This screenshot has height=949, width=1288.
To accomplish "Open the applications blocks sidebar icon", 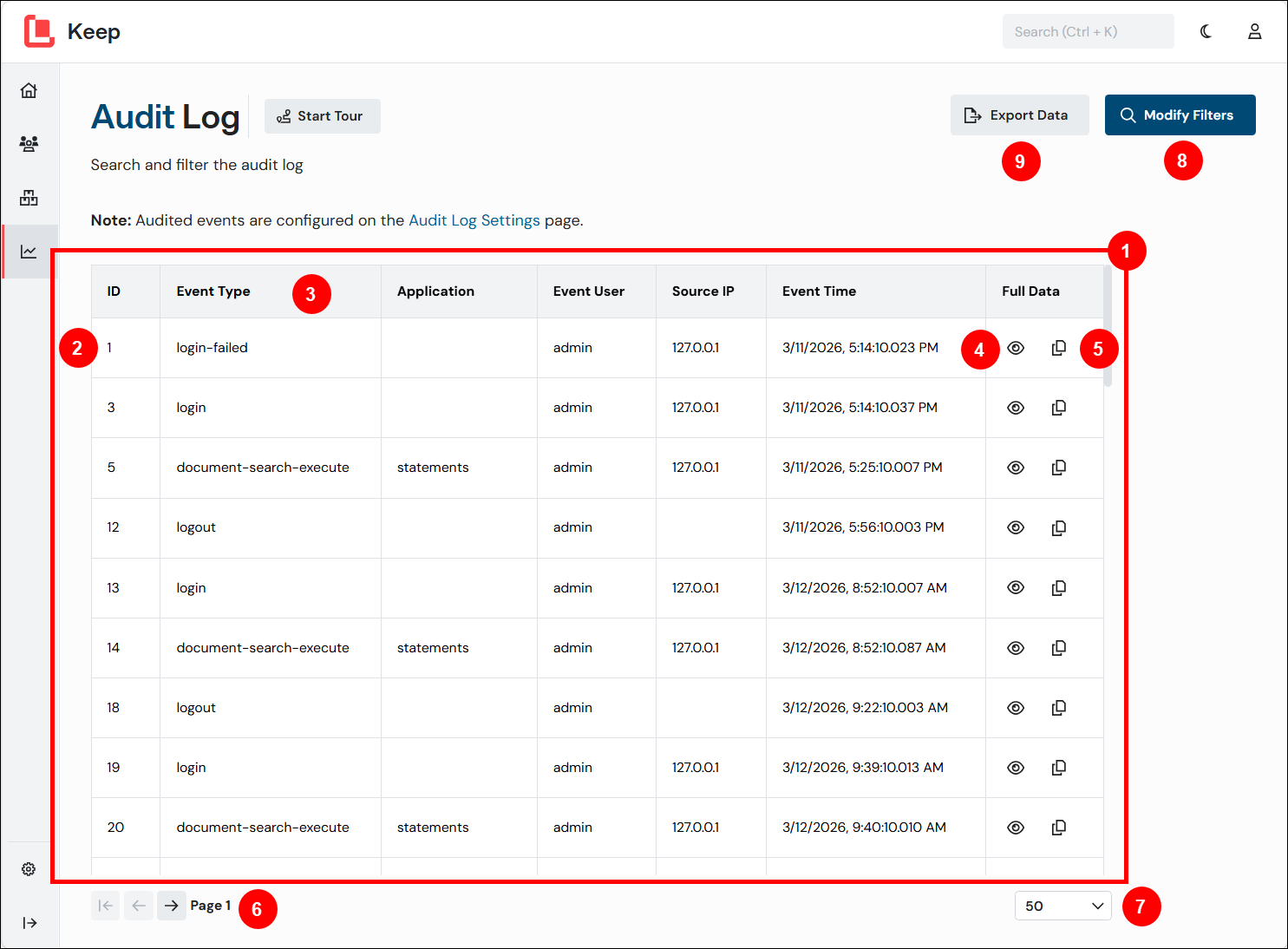I will click(x=29, y=198).
